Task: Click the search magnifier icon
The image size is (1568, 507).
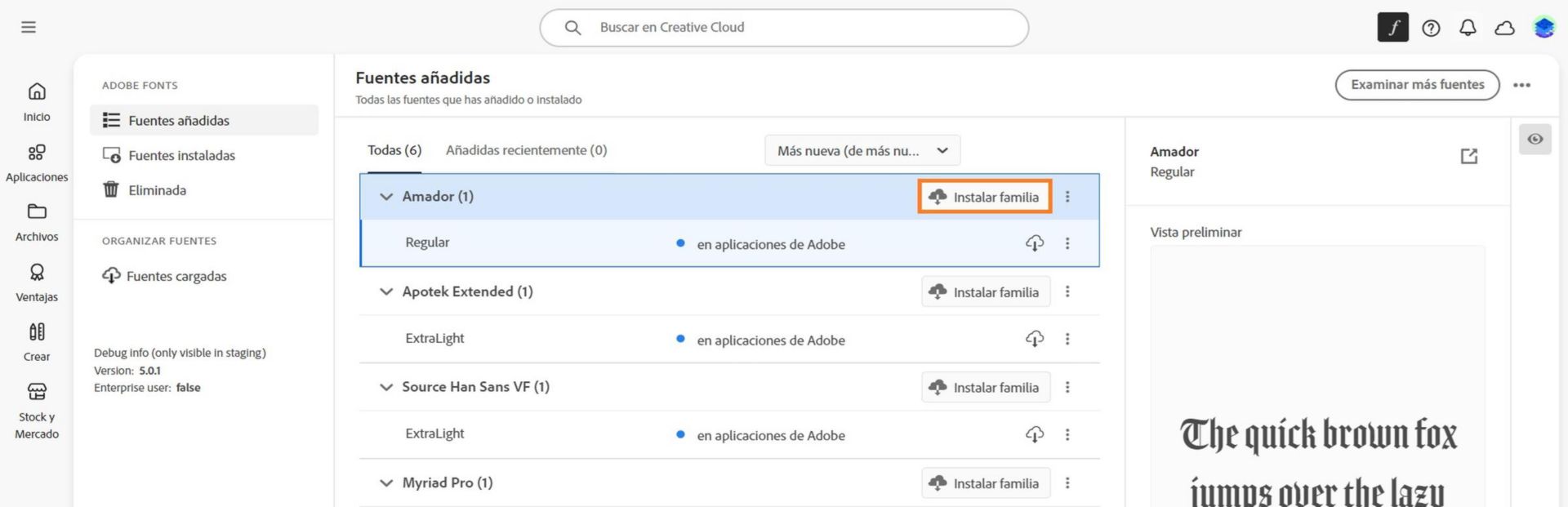Action: (x=573, y=28)
